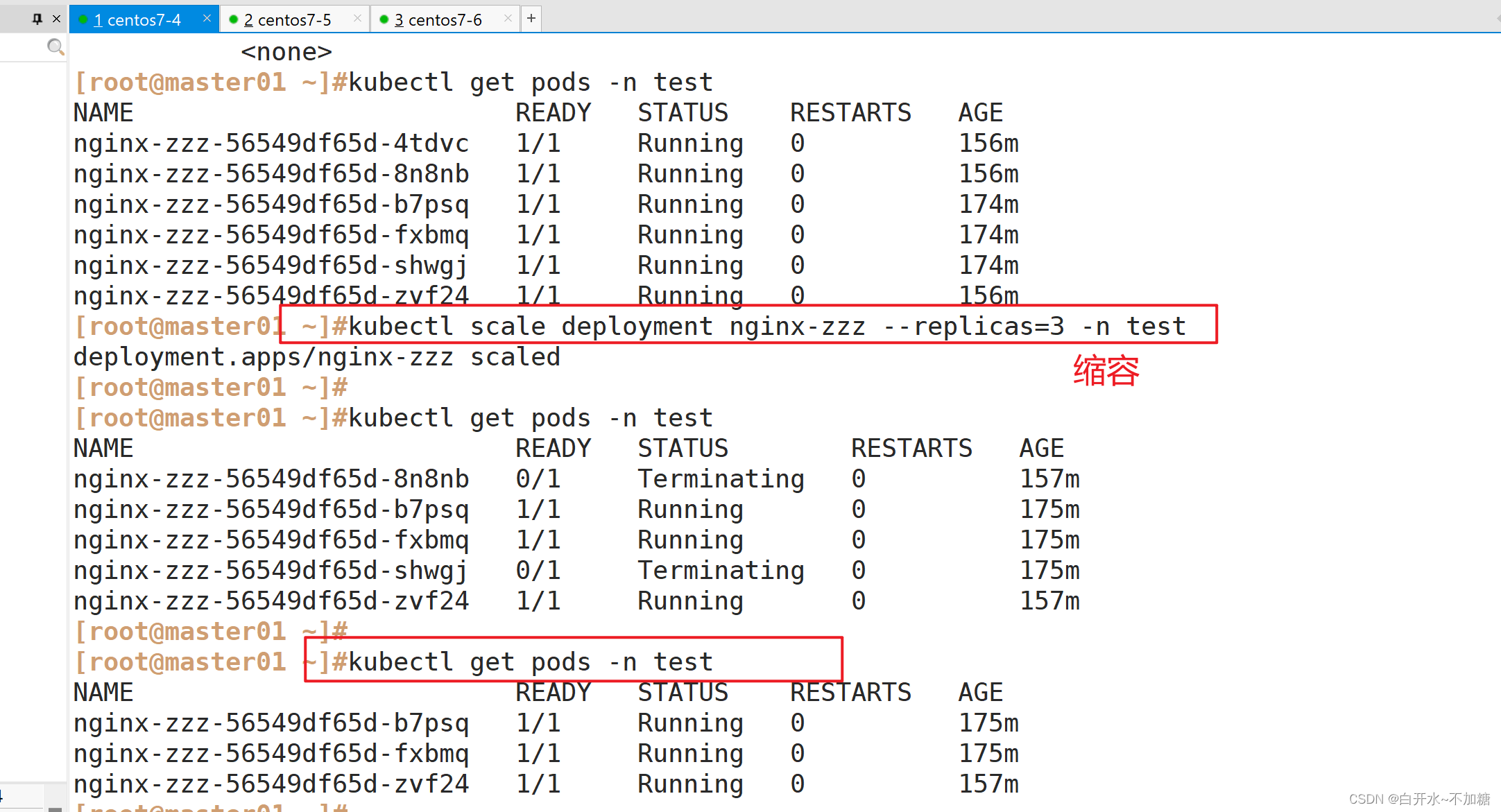This screenshot has width=1501, height=812.
Task: Close the centos7-6 session tab
Action: (508, 19)
